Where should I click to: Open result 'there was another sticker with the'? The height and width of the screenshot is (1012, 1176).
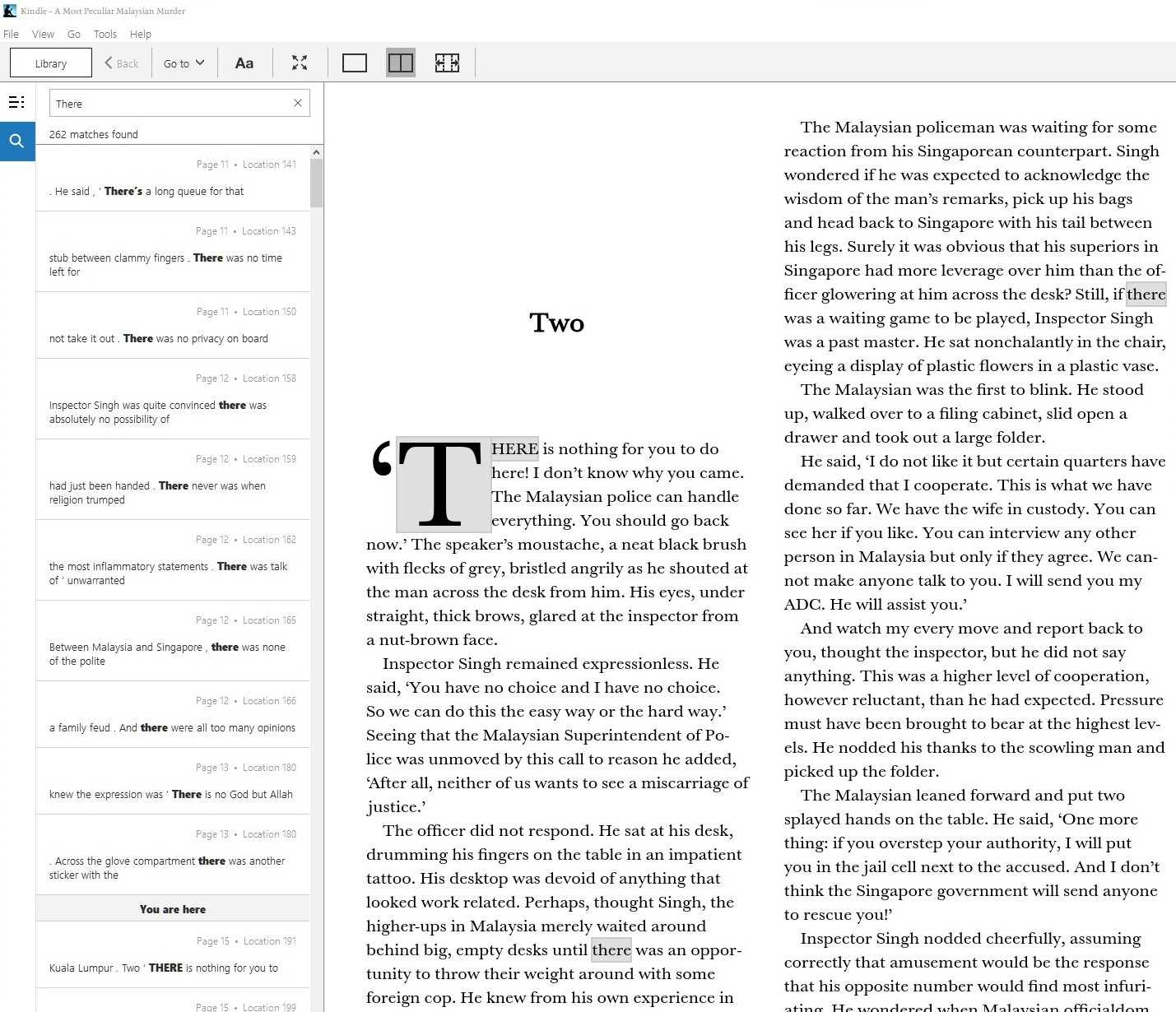point(173,854)
